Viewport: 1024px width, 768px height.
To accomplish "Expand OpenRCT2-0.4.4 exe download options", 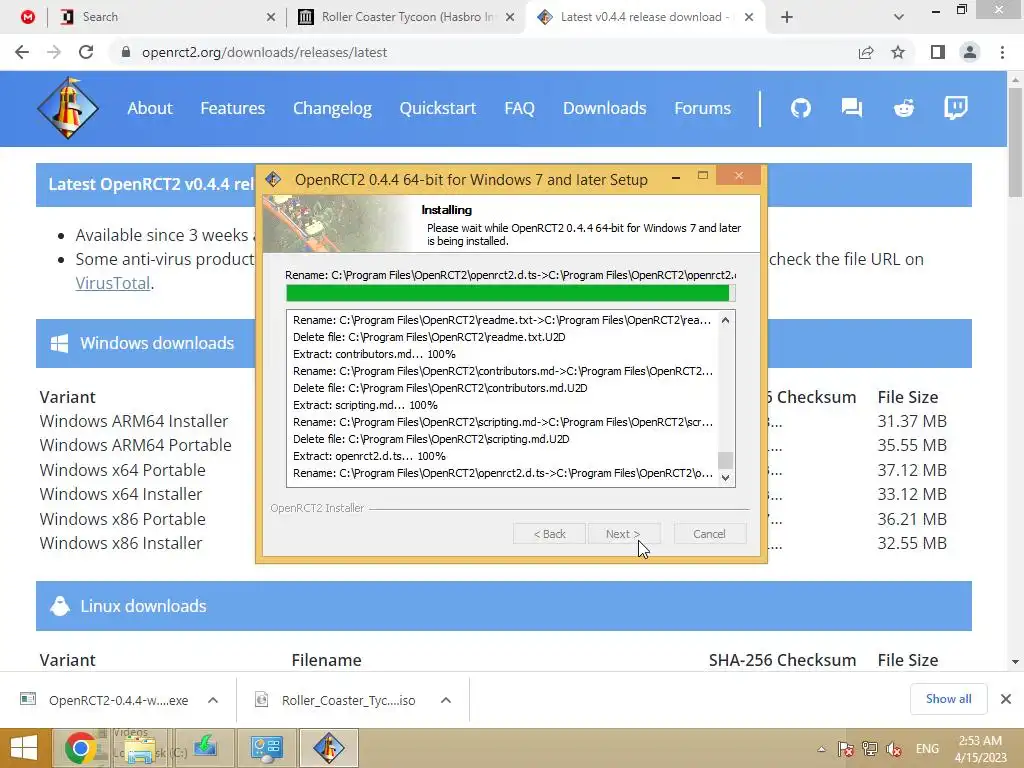I will point(213,700).
